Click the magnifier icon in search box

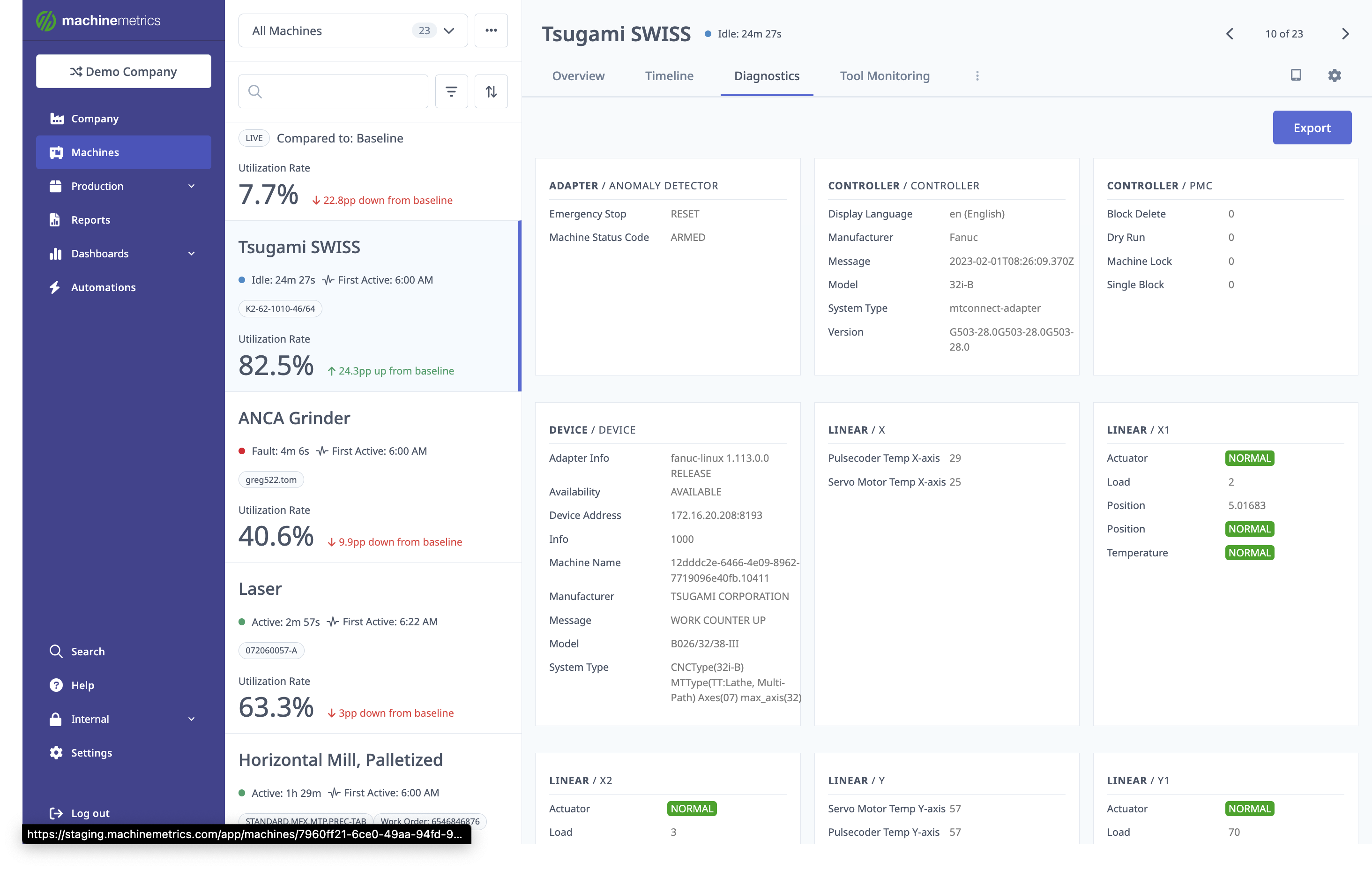coord(255,91)
